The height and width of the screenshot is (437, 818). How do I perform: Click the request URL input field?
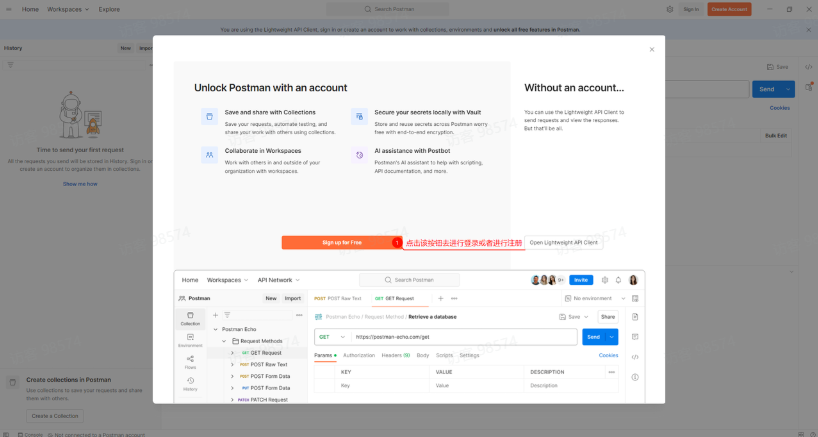click(x=707, y=89)
